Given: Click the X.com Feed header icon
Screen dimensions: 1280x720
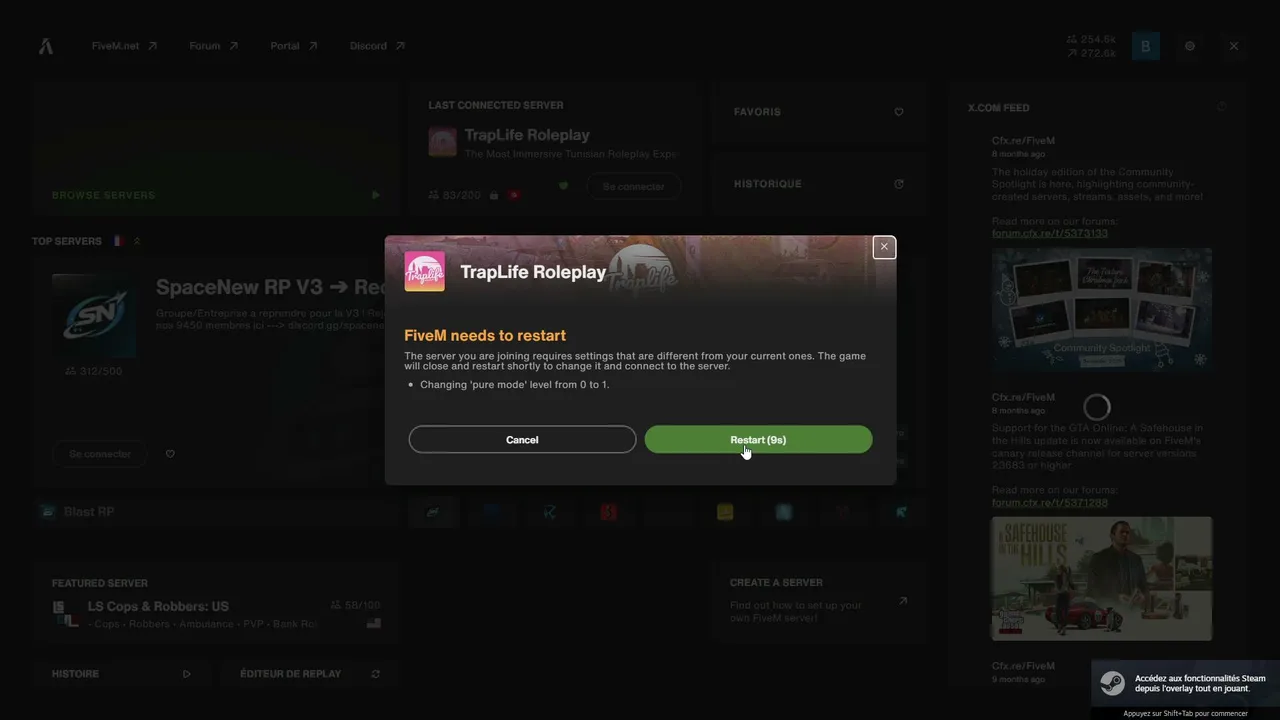Looking at the screenshot, I should [1221, 107].
